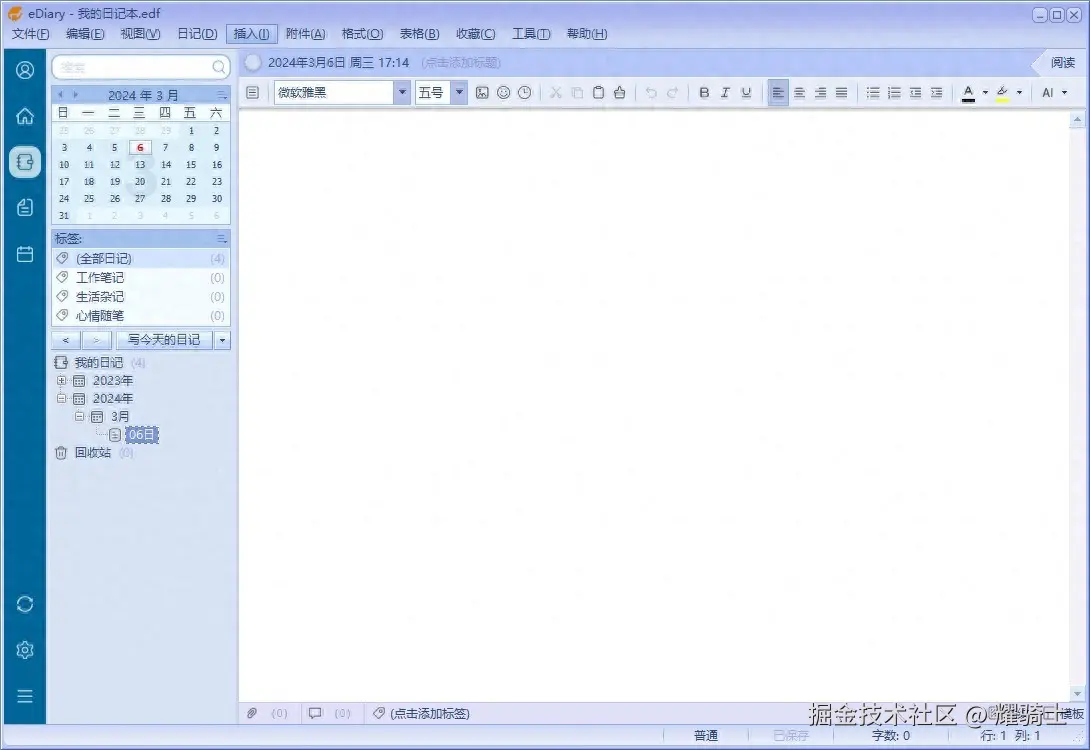Open the AI dropdown
Viewport: 1090px width, 750px height.
pos(1055,92)
